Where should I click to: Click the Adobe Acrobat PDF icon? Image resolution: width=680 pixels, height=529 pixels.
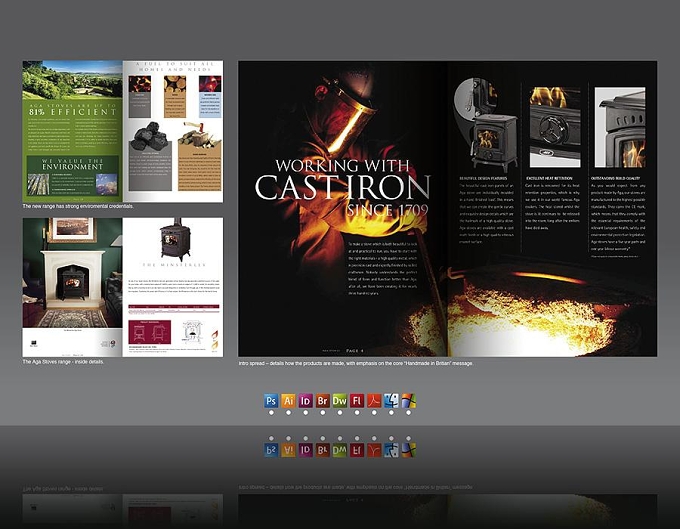(x=374, y=401)
